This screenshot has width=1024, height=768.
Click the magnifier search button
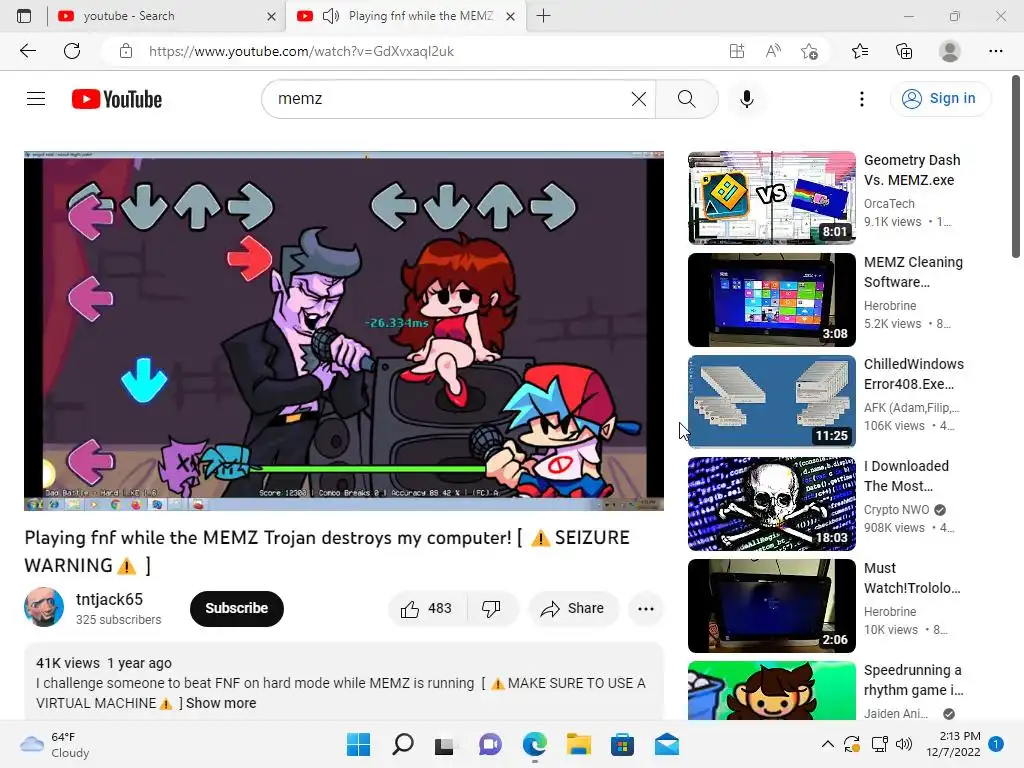click(686, 99)
